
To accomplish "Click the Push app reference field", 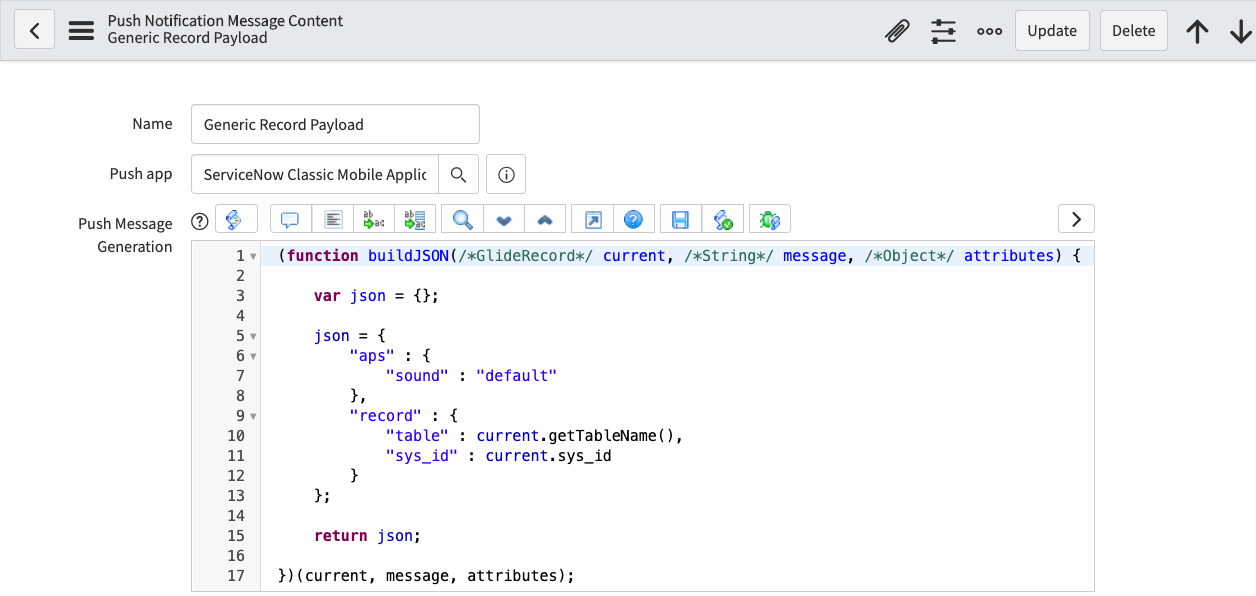I will click(x=315, y=174).
